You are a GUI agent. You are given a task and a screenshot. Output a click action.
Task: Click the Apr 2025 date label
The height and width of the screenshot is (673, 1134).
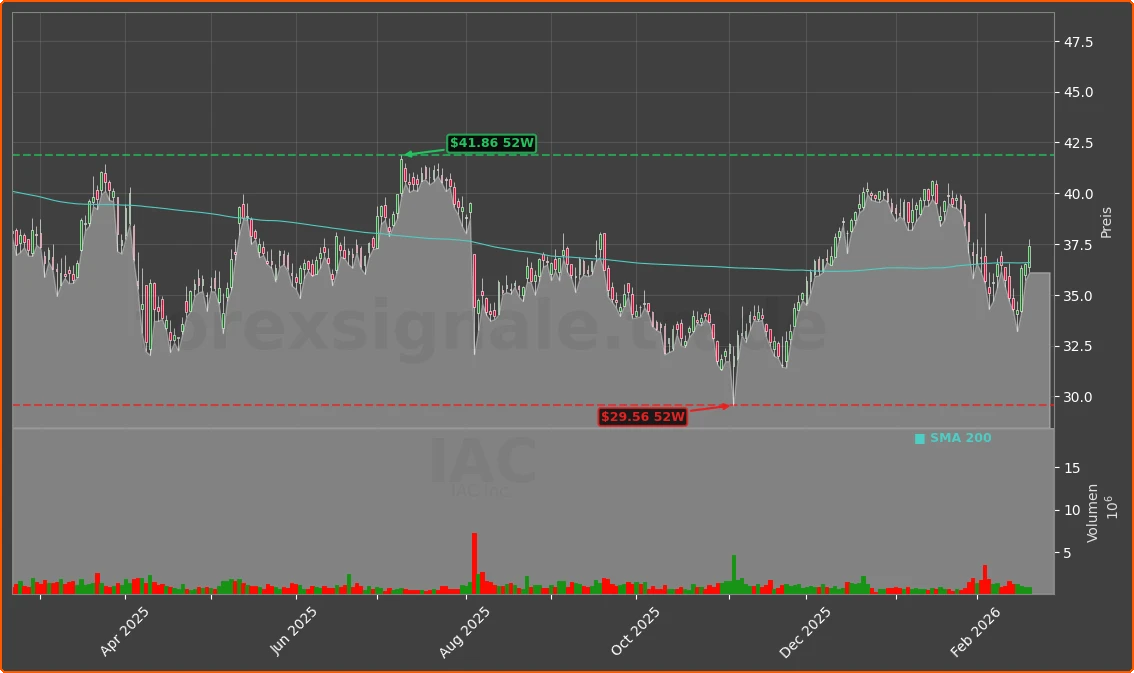tap(124, 627)
